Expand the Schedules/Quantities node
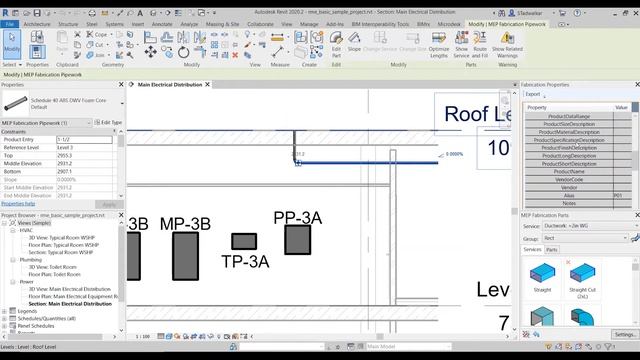Viewport: 640px width, 360px height. point(4,318)
